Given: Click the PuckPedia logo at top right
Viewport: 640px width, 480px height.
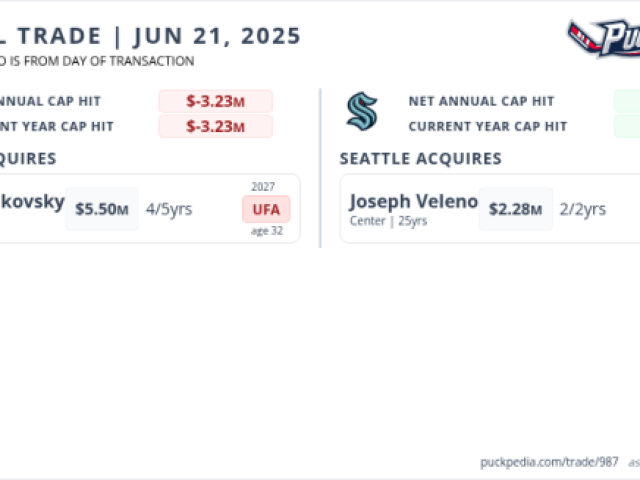Looking at the screenshot, I should [x=604, y=38].
